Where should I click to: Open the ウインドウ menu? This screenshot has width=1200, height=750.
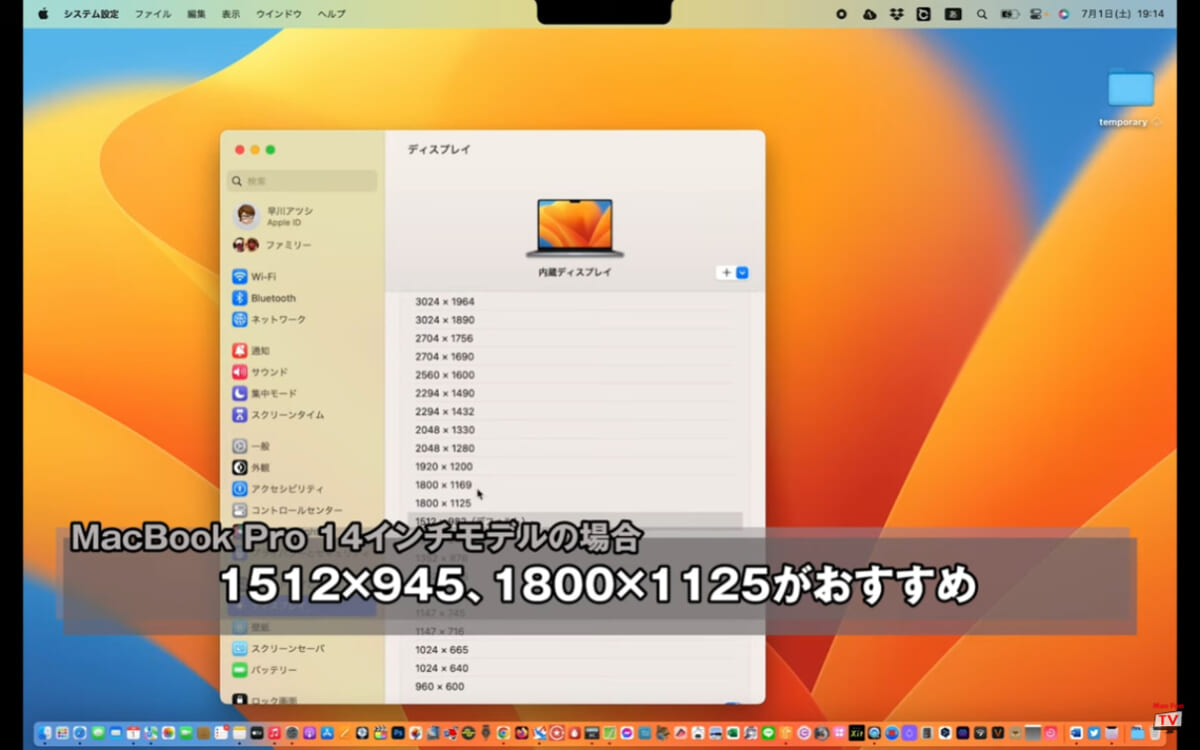pyautogui.click(x=279, y=14)
